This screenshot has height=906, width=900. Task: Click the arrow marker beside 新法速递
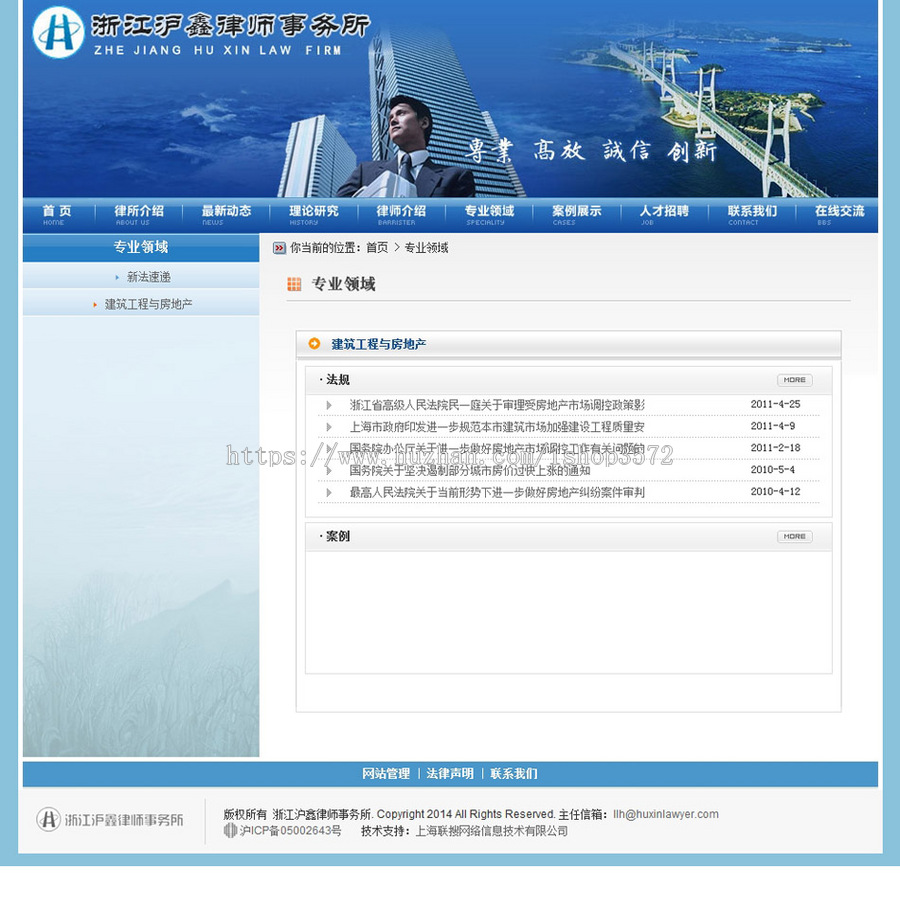tap(117, 277)
